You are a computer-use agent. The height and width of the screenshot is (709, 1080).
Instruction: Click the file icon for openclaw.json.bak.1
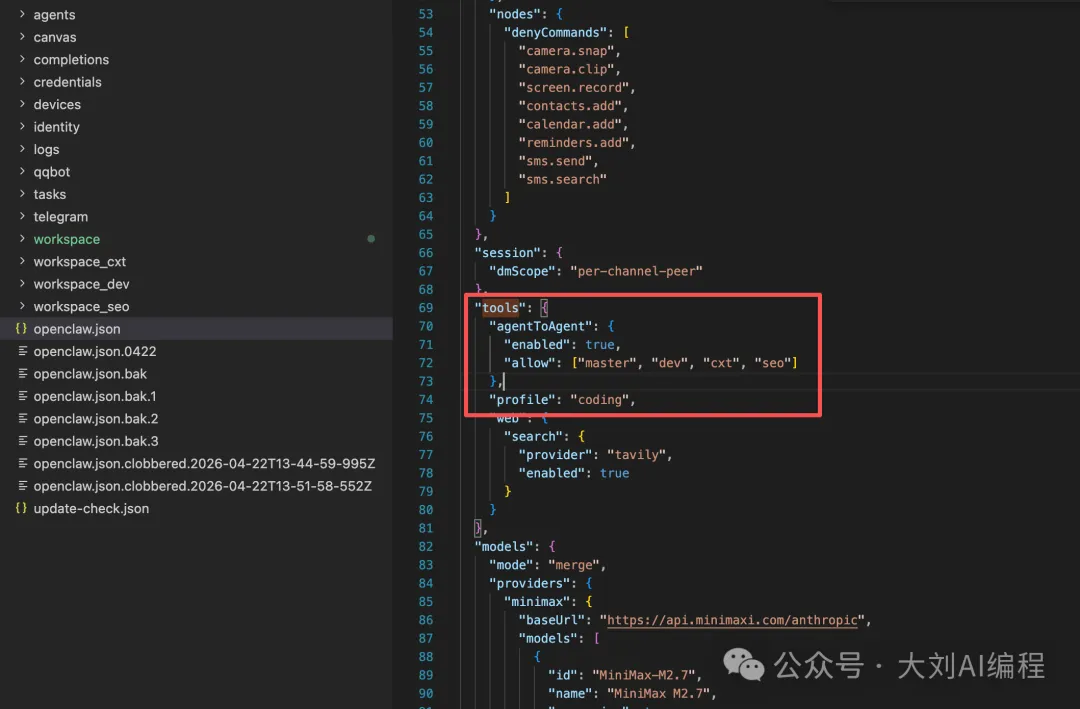point(22,397)
